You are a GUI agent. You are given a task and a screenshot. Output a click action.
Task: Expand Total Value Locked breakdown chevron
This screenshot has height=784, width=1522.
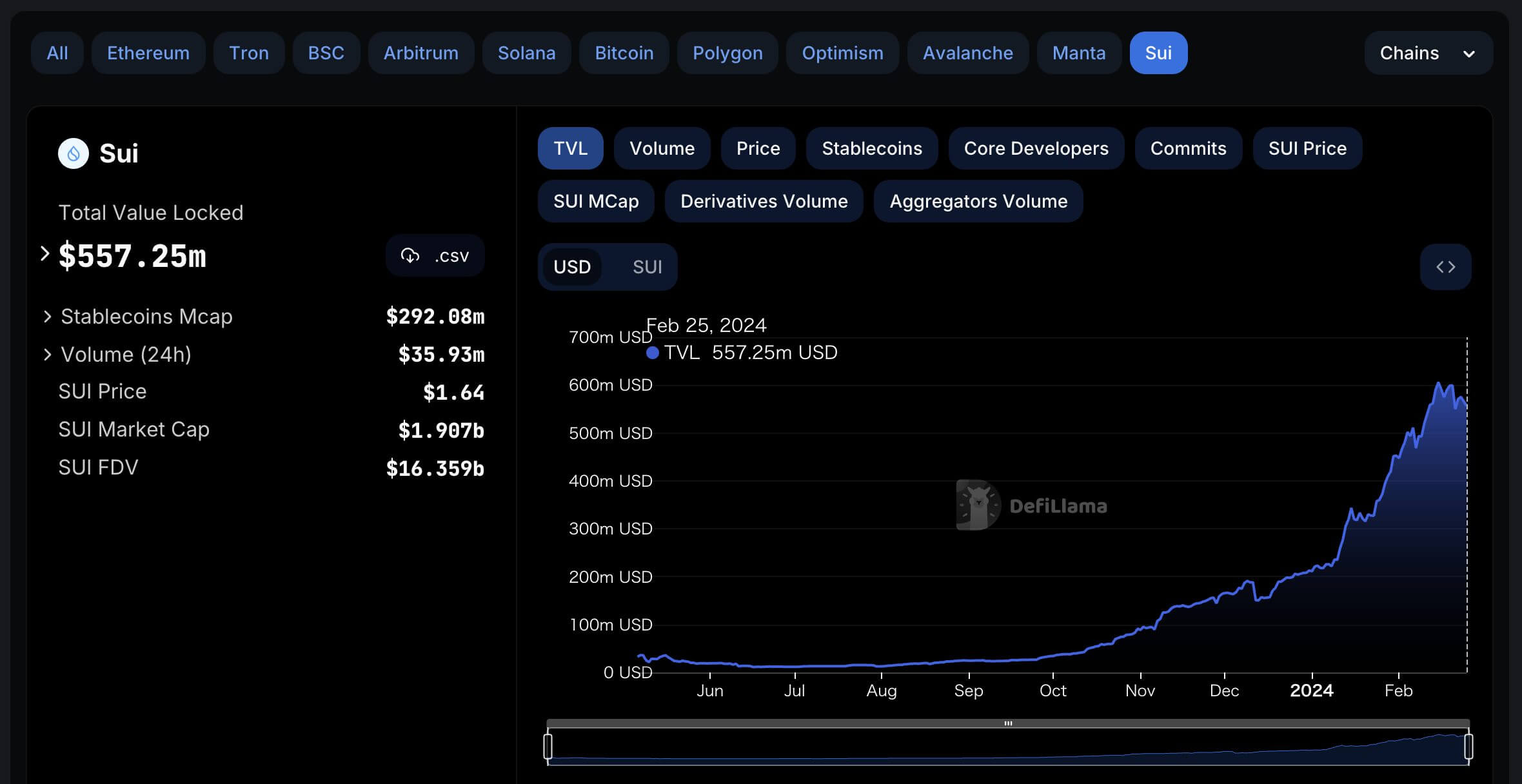[44, 254]
